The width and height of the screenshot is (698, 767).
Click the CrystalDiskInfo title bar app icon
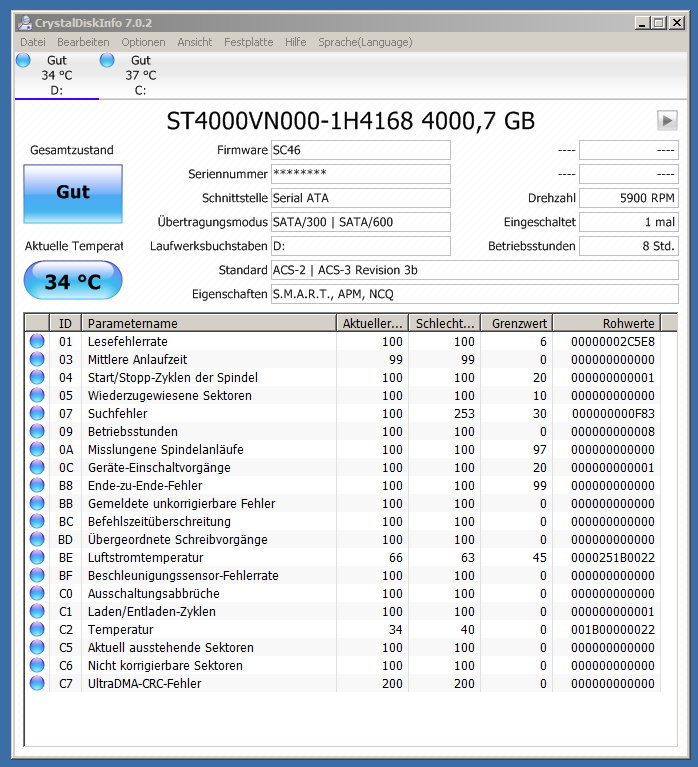24,23
